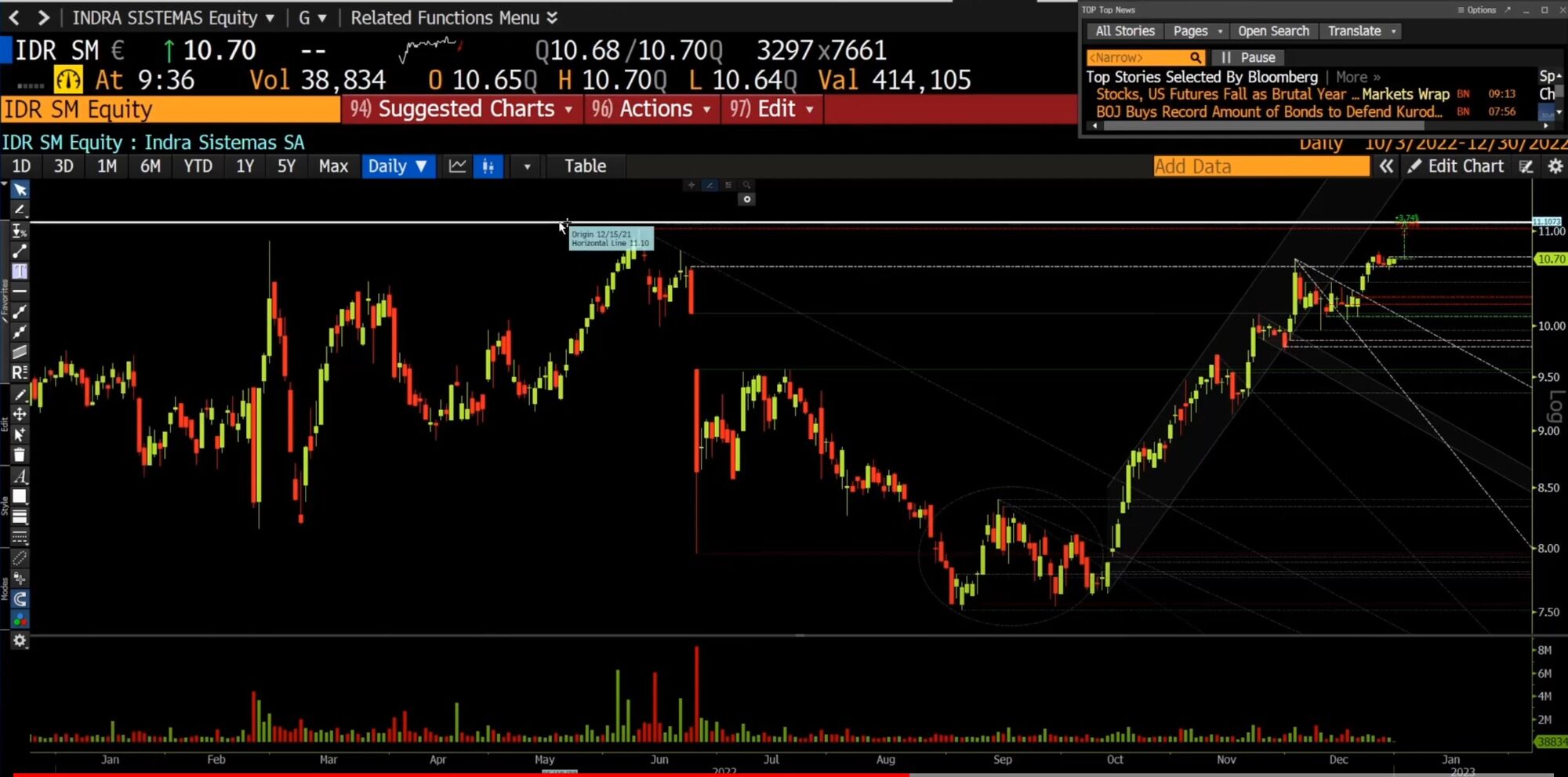Expand the G function dropdown

coord(312,17)
